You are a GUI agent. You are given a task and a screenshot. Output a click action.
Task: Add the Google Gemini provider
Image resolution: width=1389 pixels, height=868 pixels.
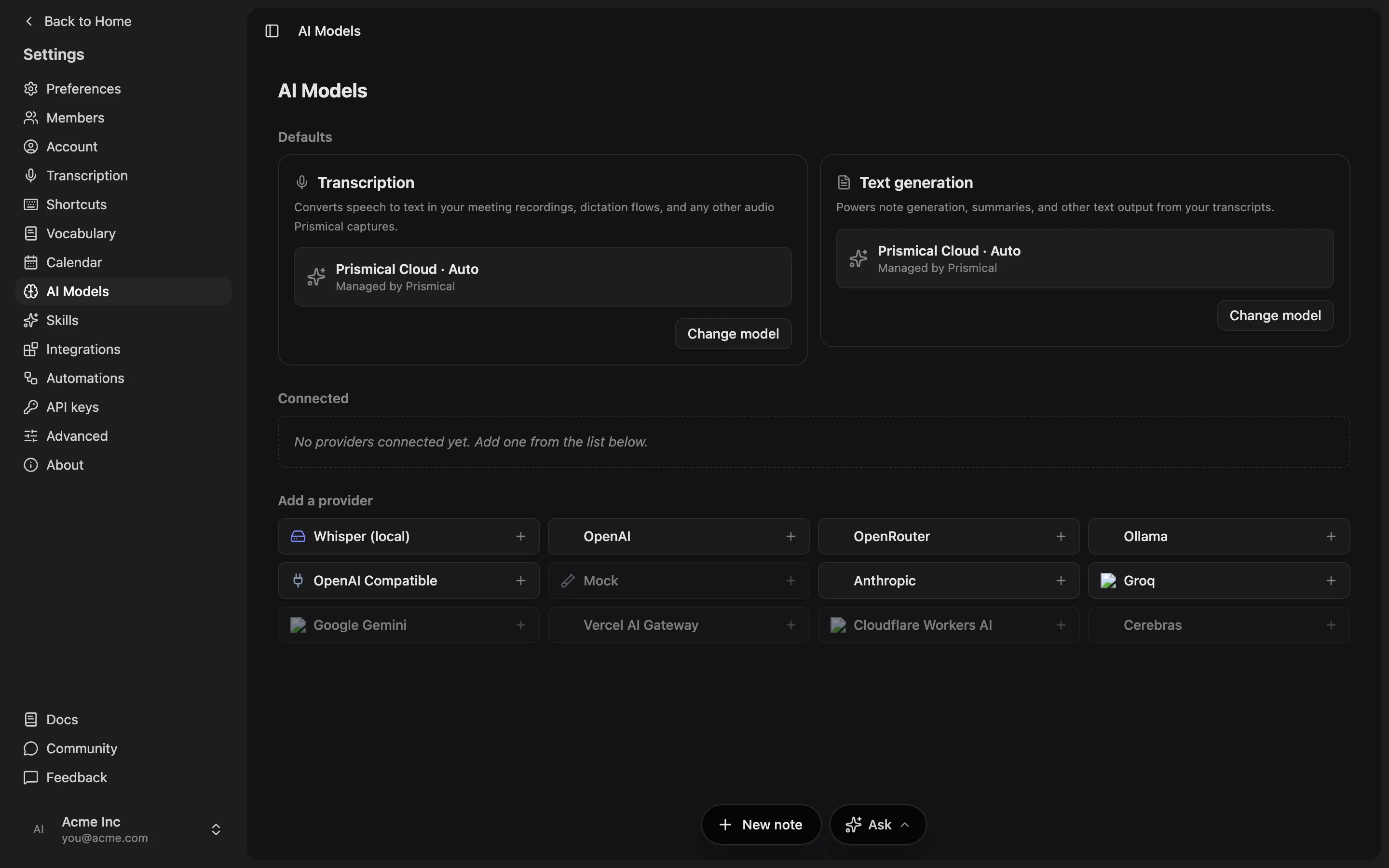point(409,624)
